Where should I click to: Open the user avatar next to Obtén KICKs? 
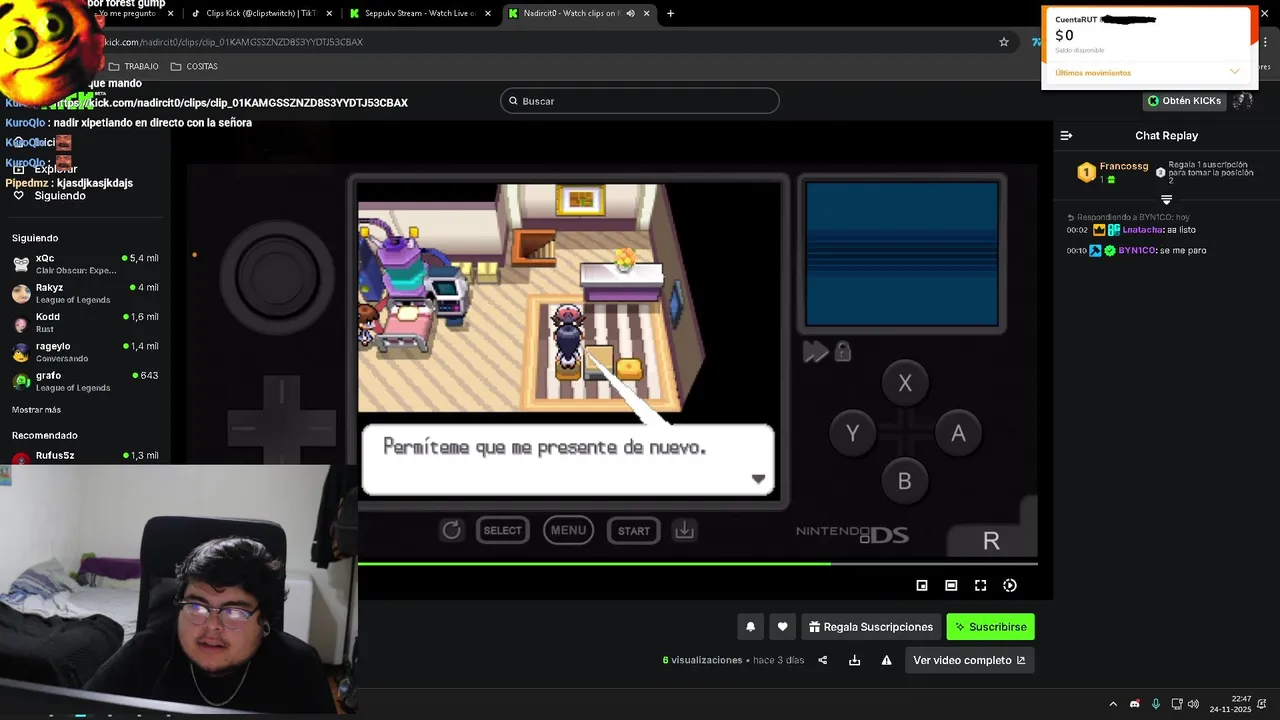pos(1243,101)
